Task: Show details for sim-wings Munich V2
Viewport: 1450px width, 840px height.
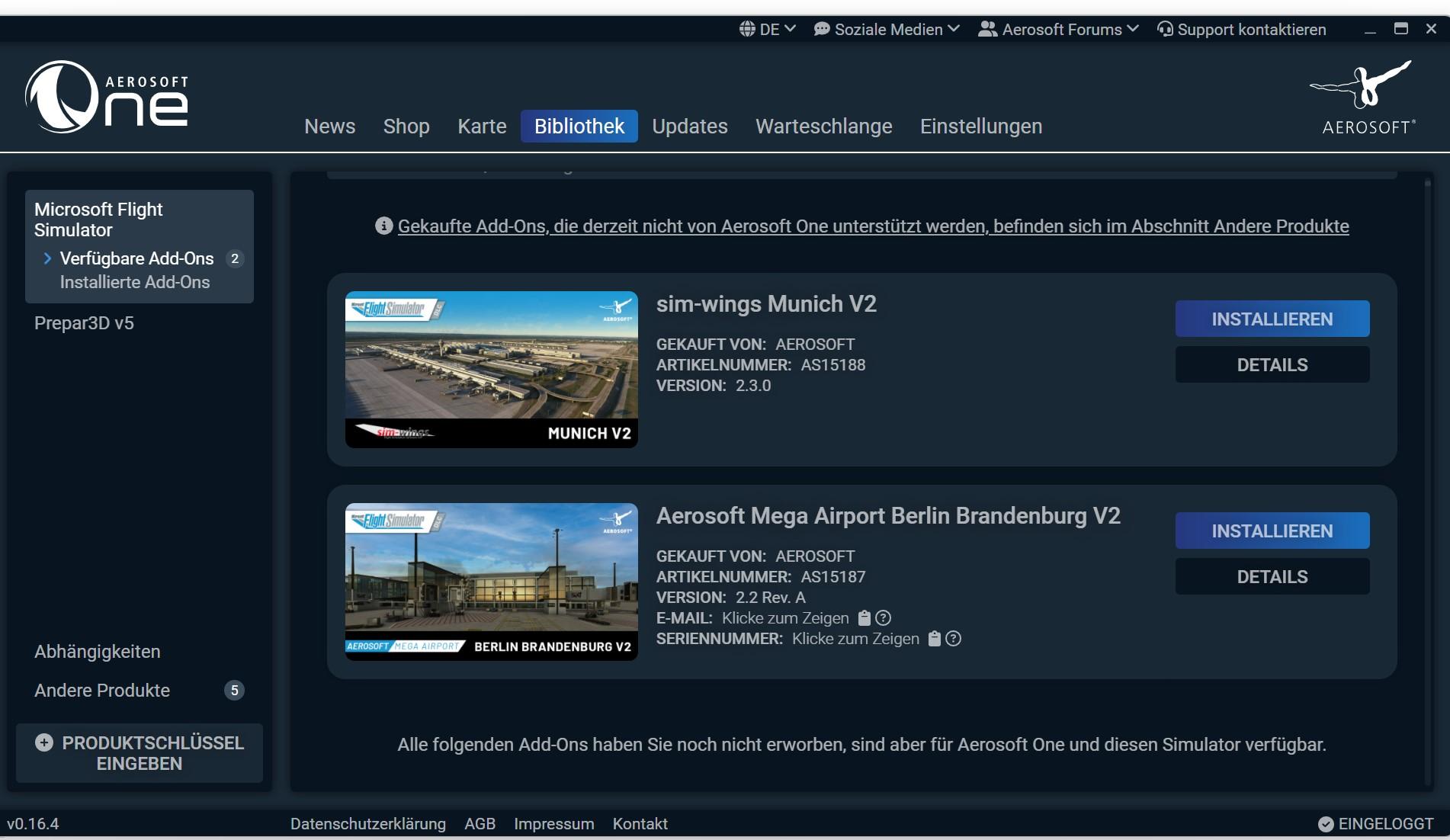Action: 1272,364
